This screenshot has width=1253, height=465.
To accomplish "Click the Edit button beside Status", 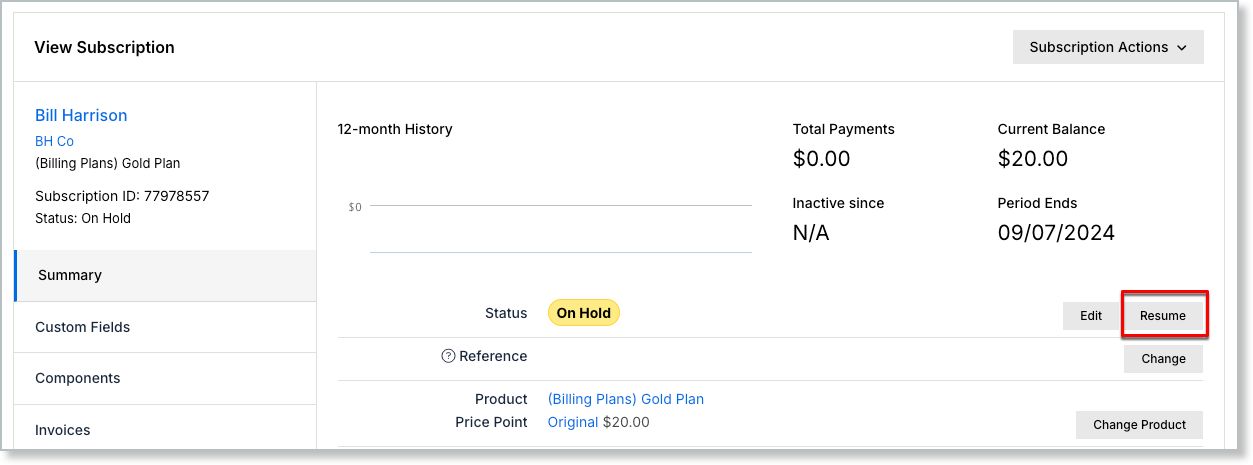I will 1090,316.
